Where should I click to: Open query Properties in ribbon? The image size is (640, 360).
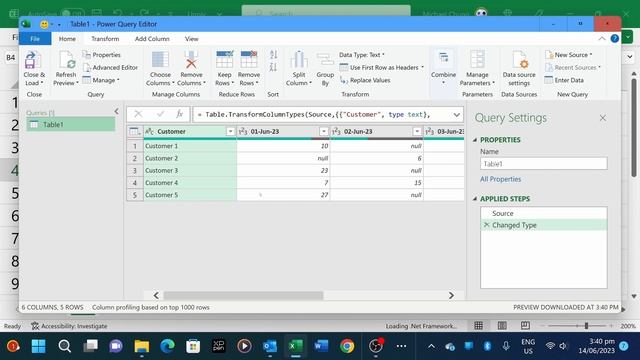pyautogui.click(x=102, y=55)
